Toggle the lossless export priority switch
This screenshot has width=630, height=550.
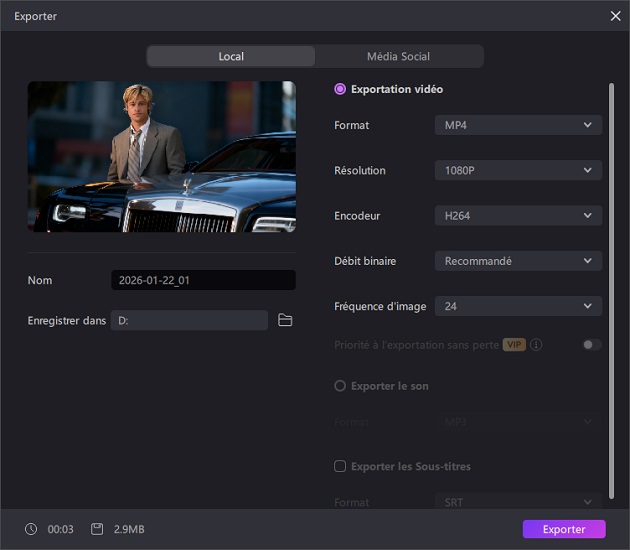592,345
